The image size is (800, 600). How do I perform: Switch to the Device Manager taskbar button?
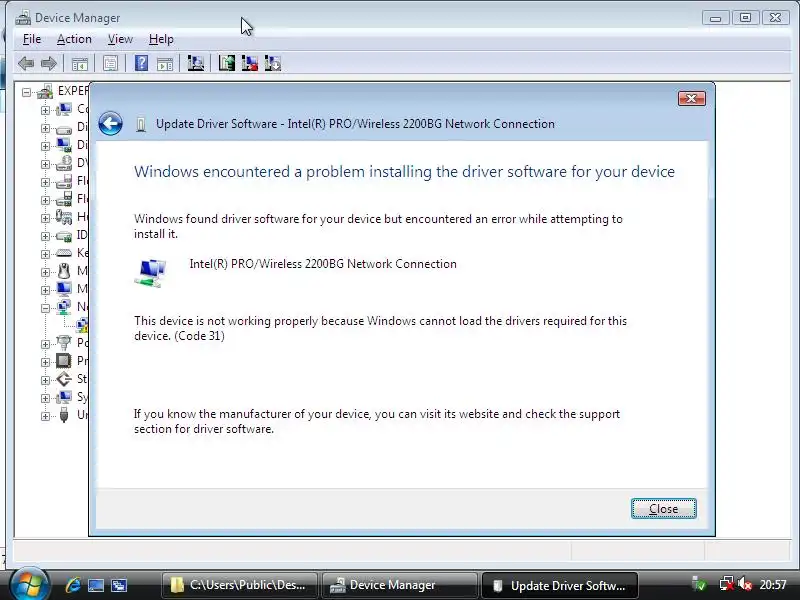pyautogui.click(x=400, y=585)
